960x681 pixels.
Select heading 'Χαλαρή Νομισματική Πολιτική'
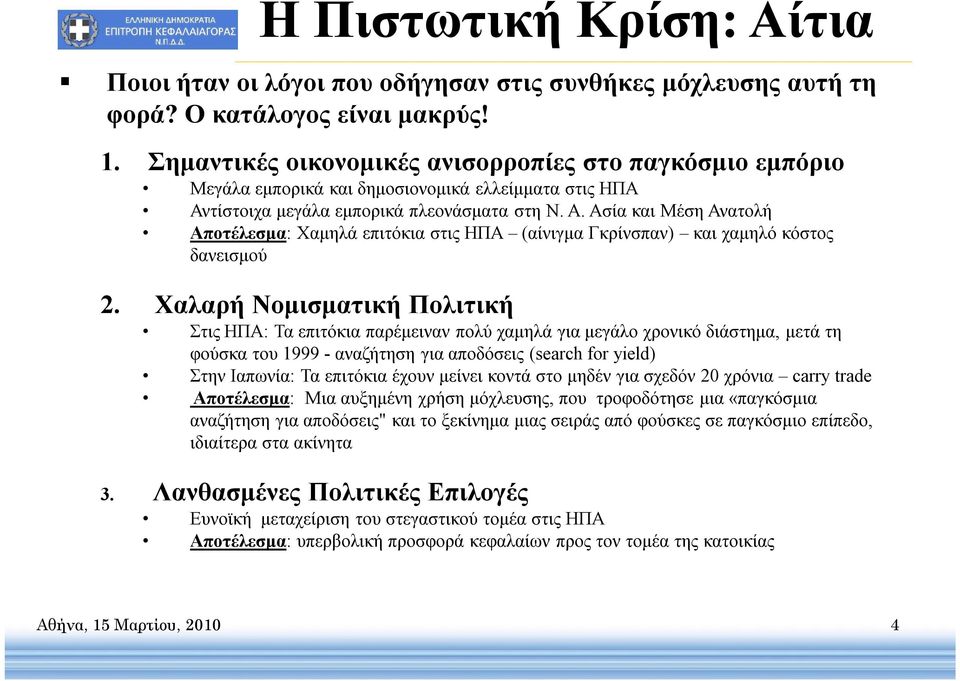coord(333,305)
